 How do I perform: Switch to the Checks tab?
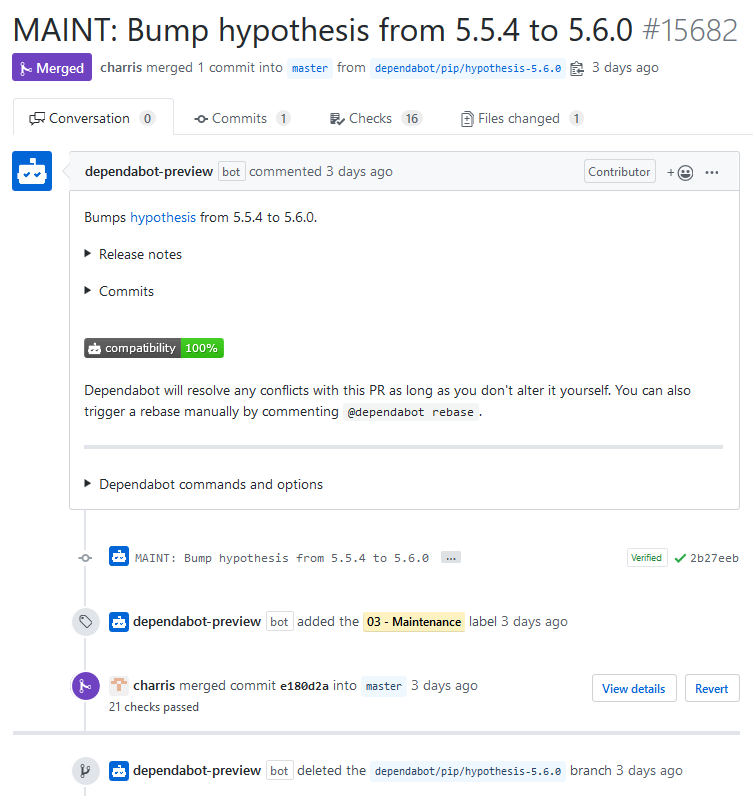(376, 118)
